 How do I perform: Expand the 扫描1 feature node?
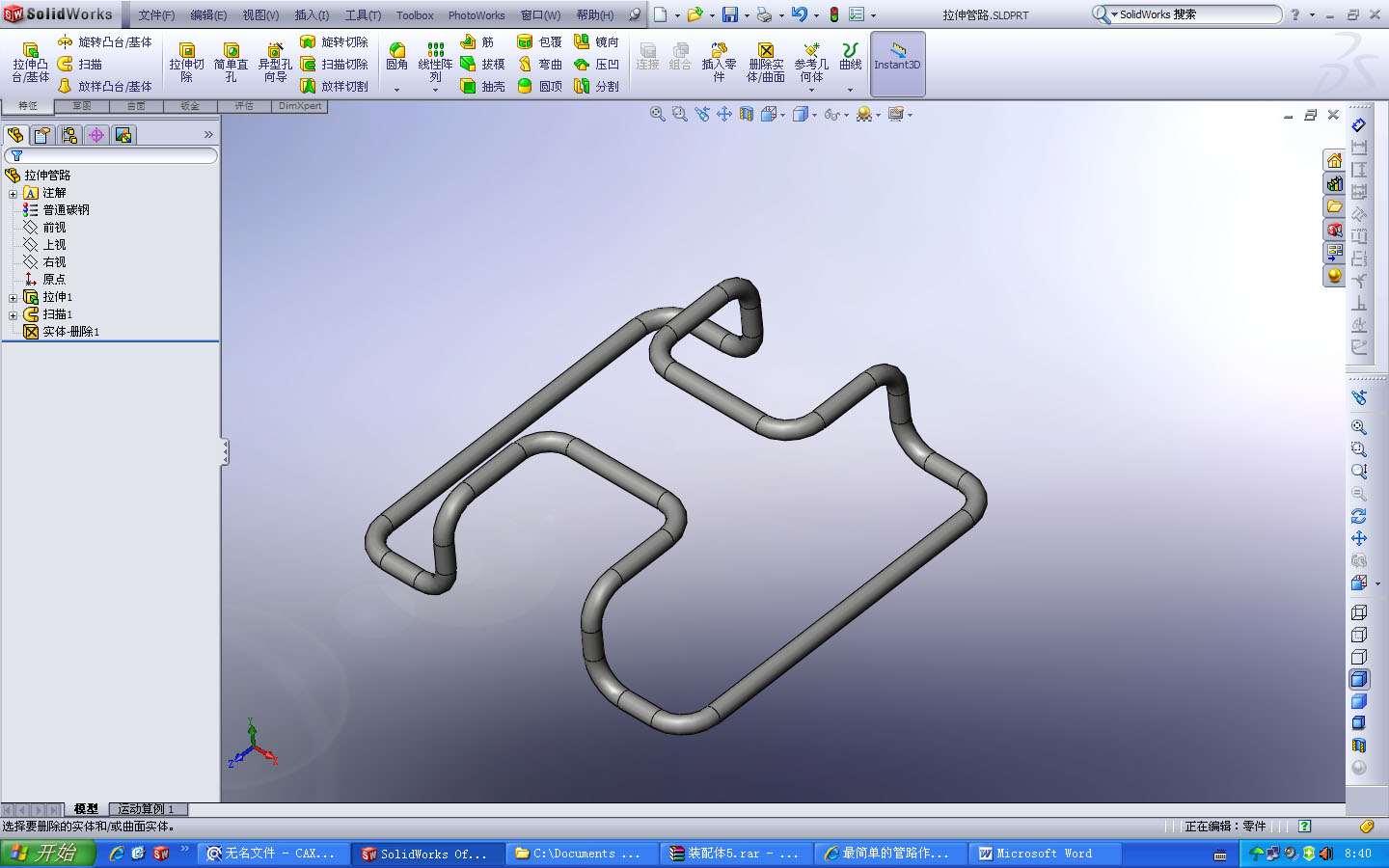tap(14, 315)
